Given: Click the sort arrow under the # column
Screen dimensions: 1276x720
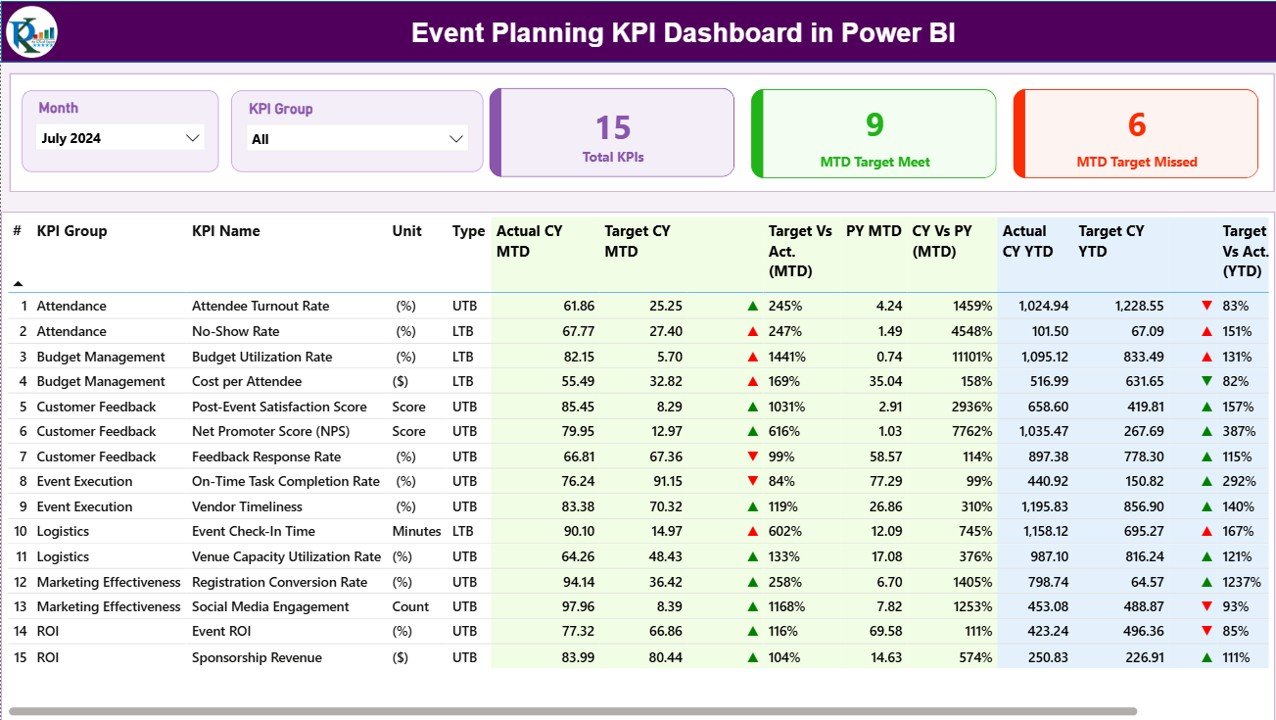Looking at the screenshot, I should (17, 284).
